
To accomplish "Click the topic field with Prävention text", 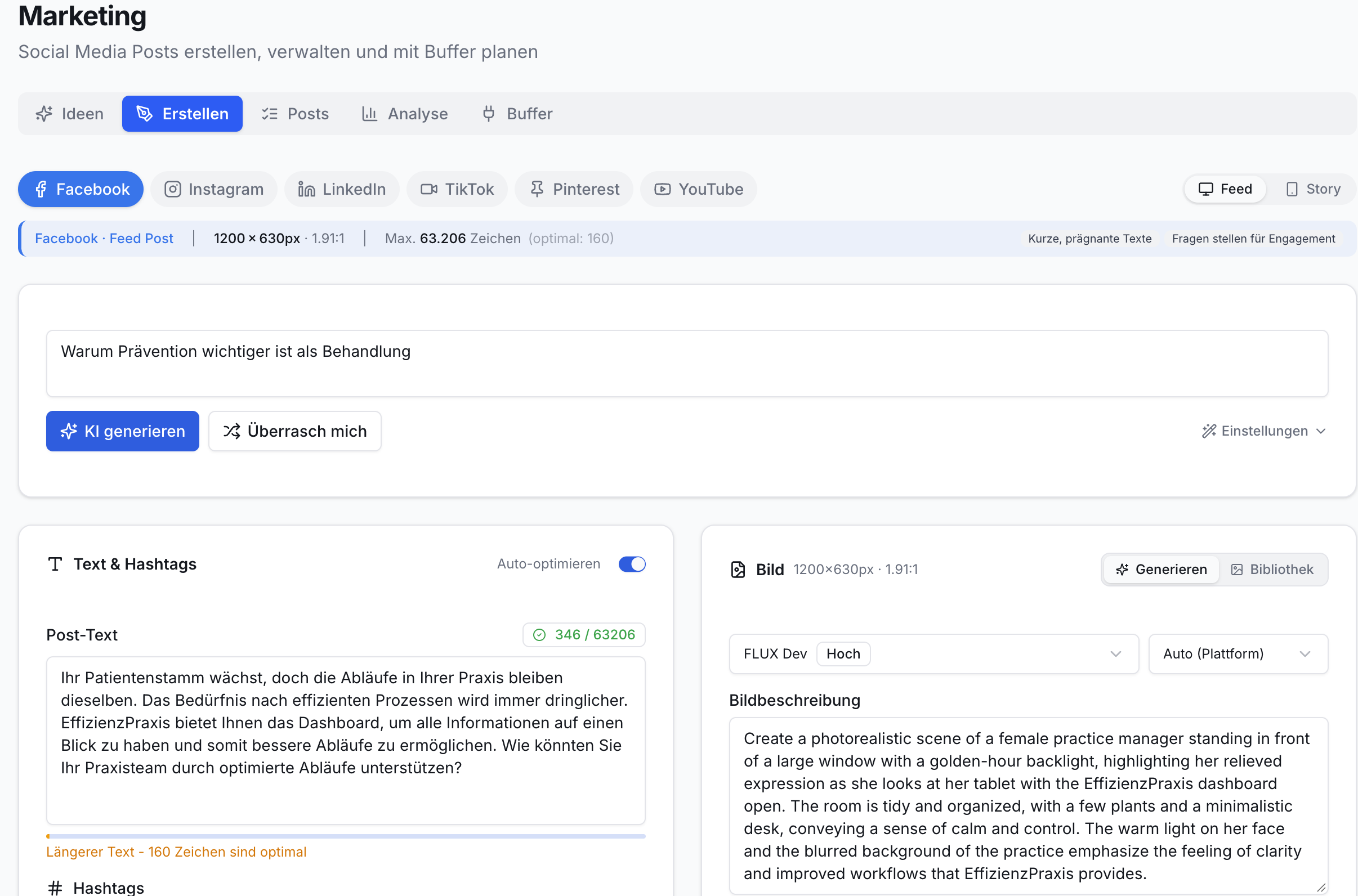I will click(x=687, y=364).
